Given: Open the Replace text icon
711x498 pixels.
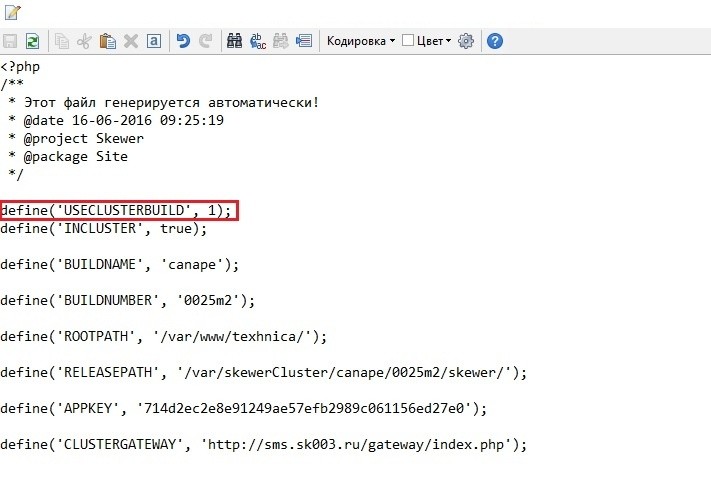Looking at the screenshot, I should [x=258, y=41].
